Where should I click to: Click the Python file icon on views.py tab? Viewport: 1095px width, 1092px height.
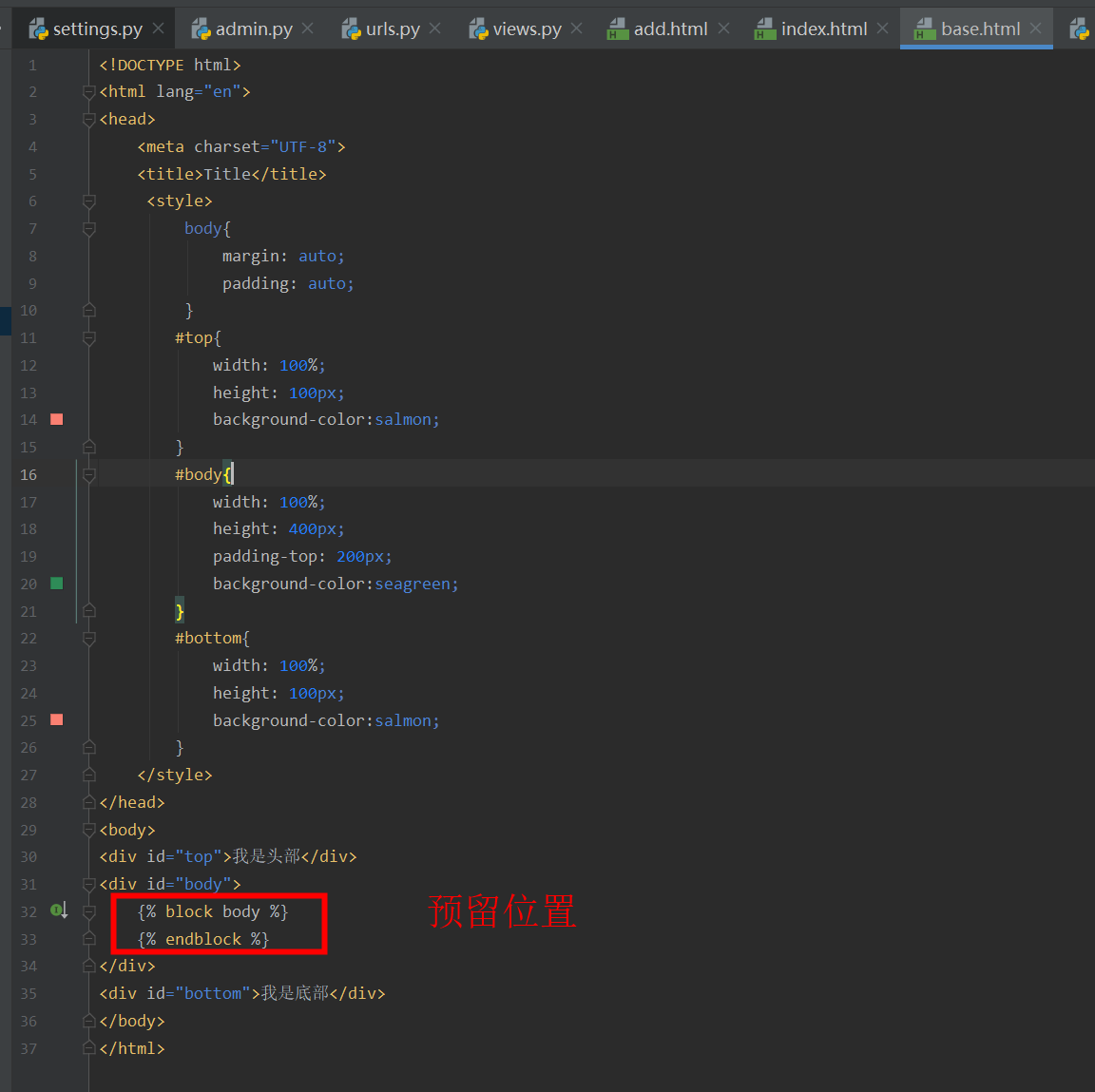[x=478, y=29]
